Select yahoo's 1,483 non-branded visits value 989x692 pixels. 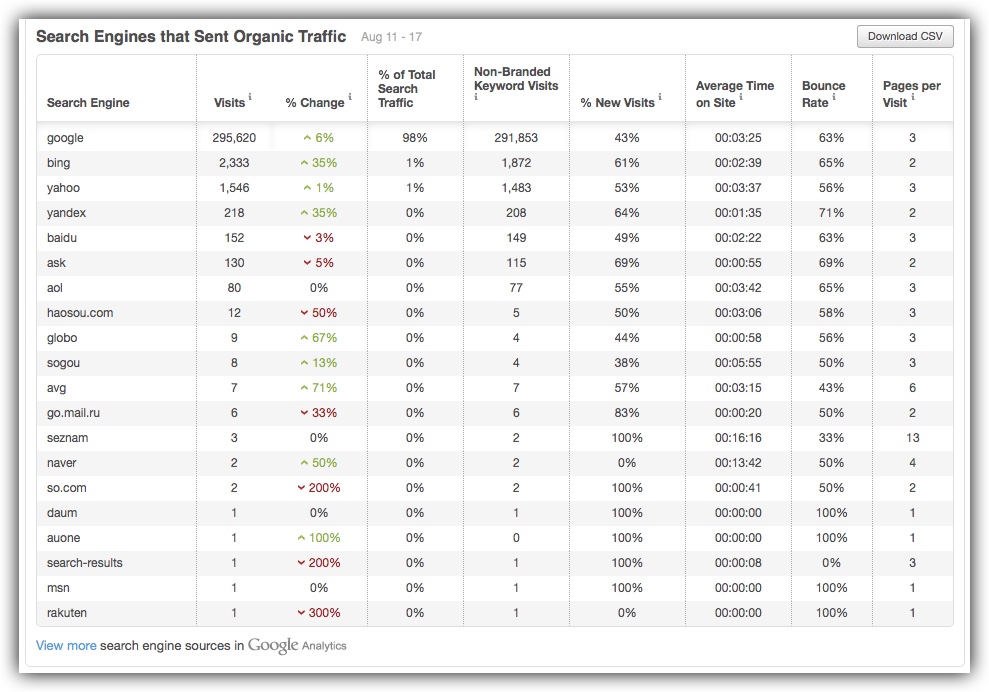point(516,188)
